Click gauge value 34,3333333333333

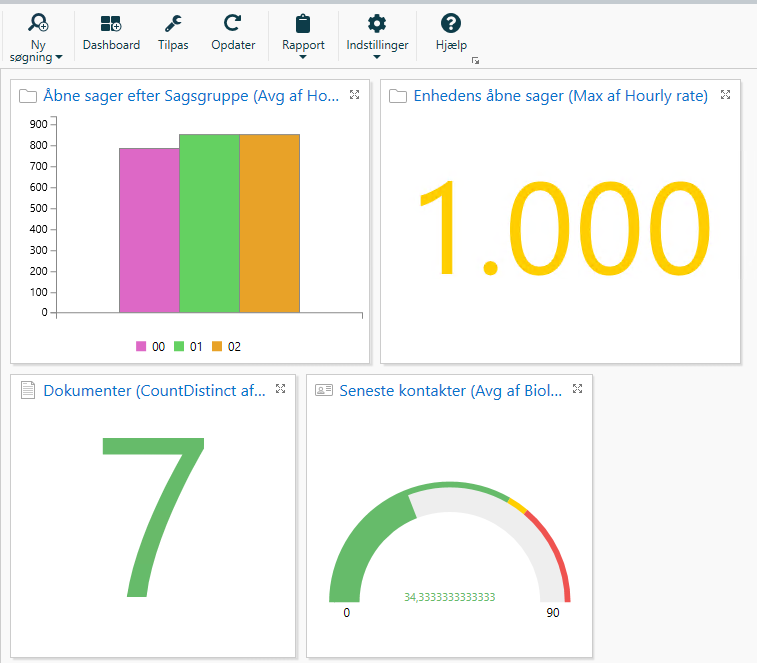(449, 597)
